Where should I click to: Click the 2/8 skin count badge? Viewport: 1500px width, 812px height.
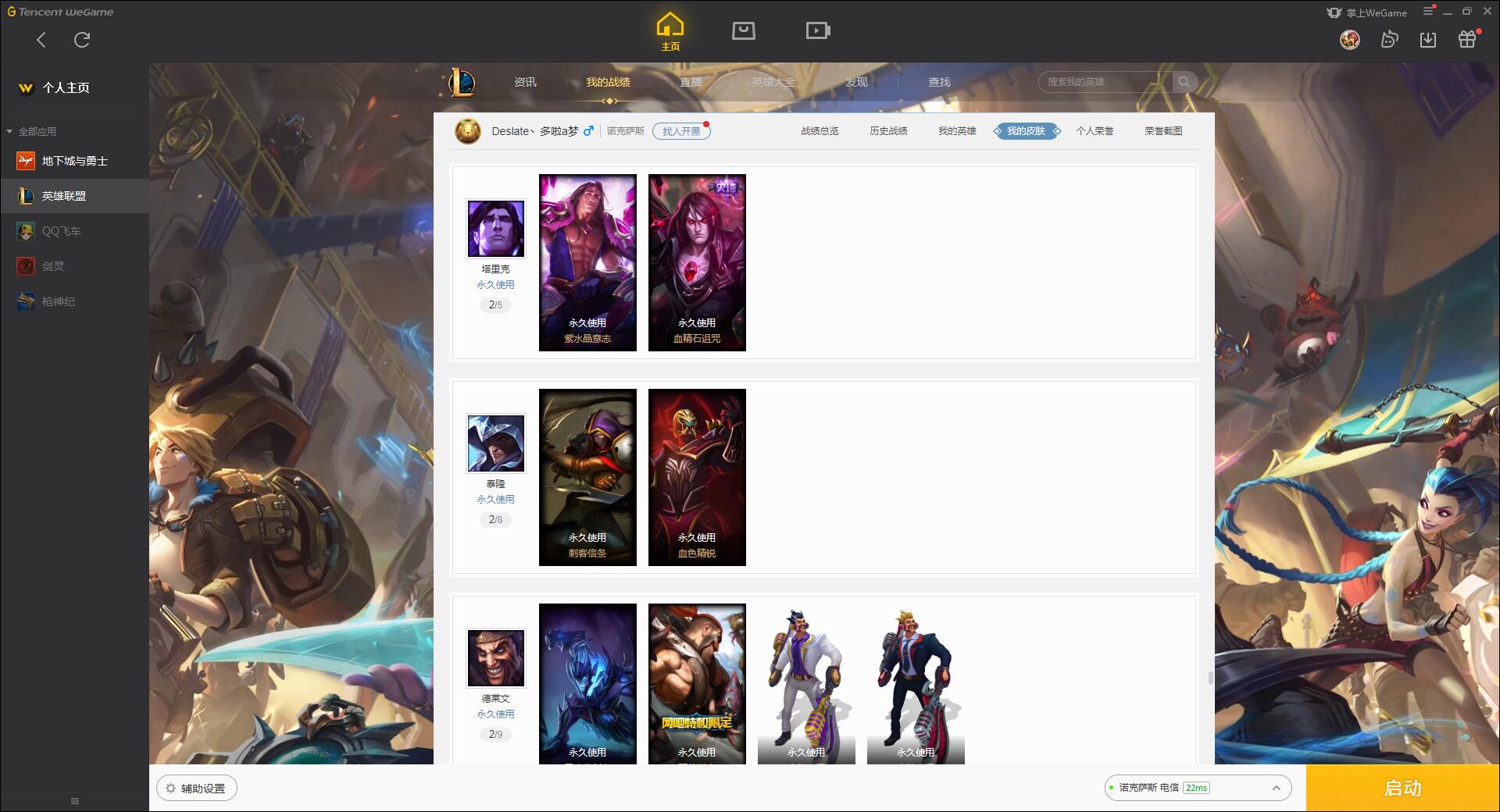tap(495, 519)
